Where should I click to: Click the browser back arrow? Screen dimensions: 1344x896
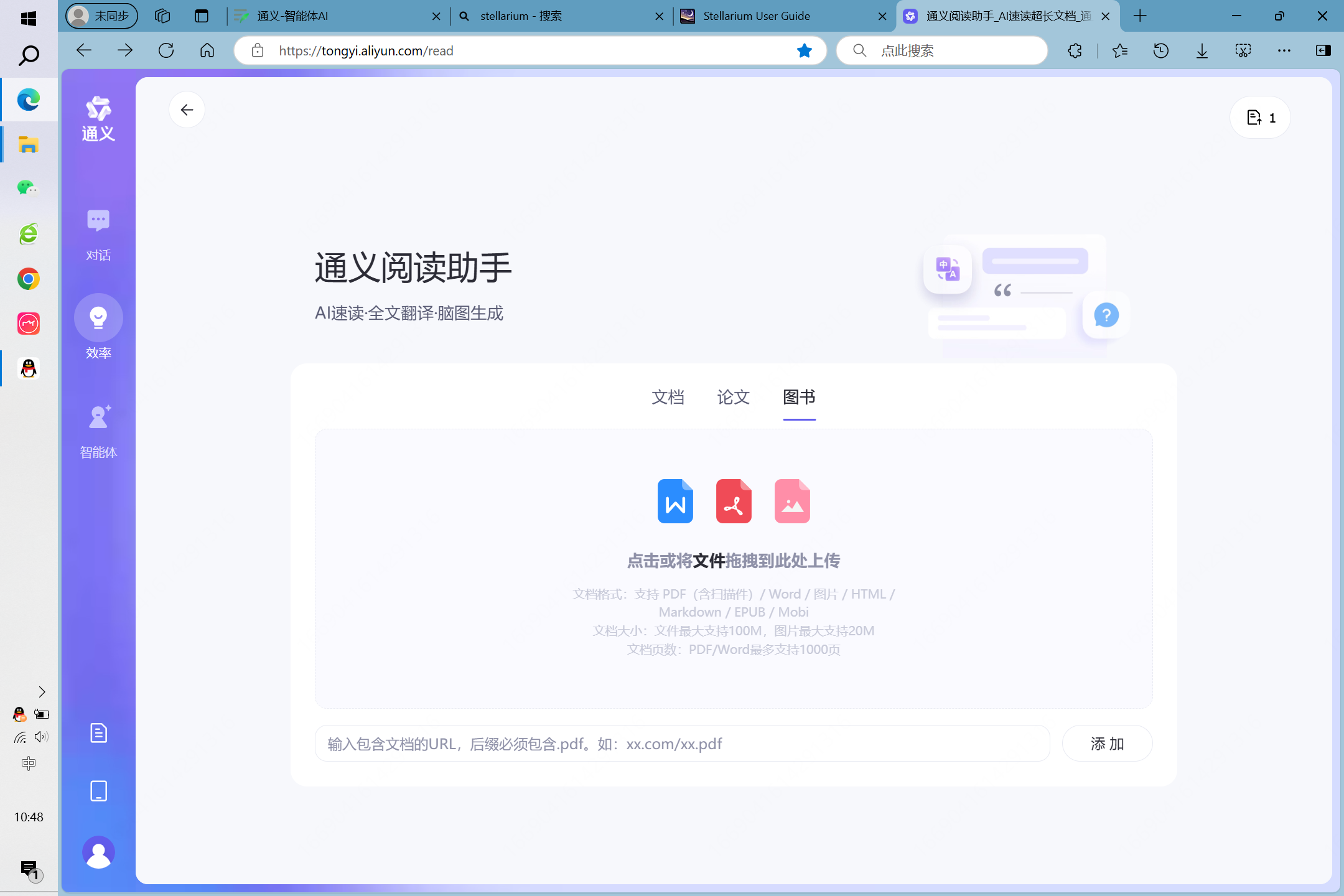coord(84,50)
